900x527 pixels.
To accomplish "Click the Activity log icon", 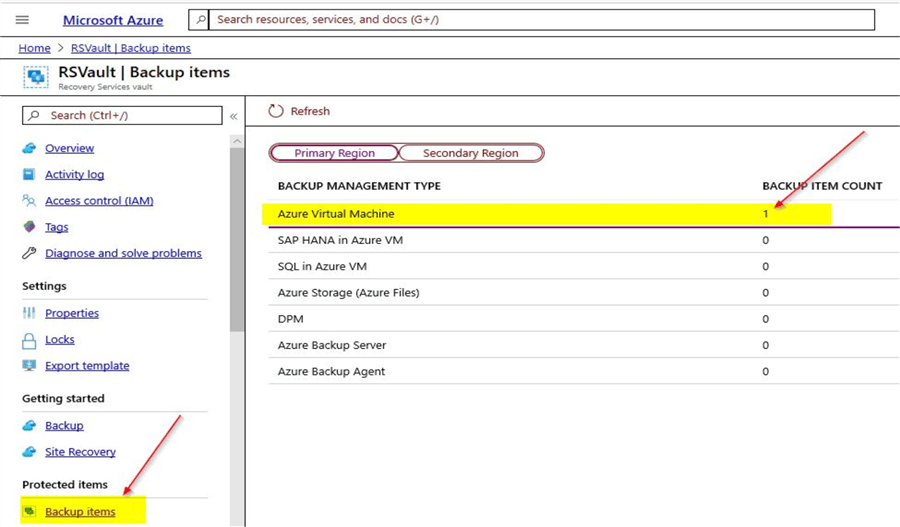I will coord(29,175).
